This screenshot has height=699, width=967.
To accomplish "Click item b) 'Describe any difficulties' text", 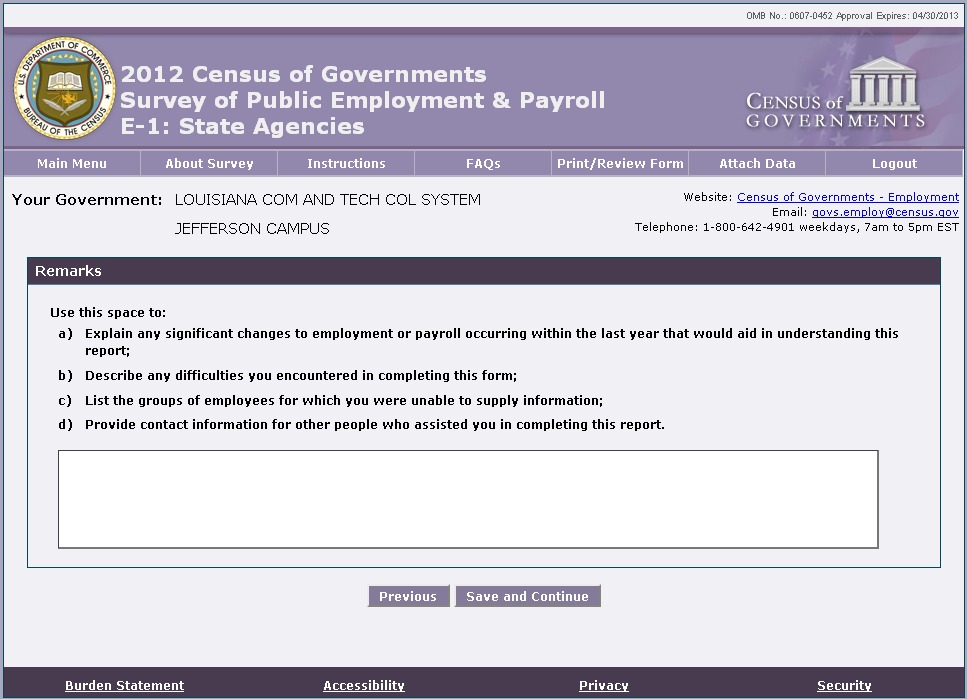I will (x=301, y=376).
